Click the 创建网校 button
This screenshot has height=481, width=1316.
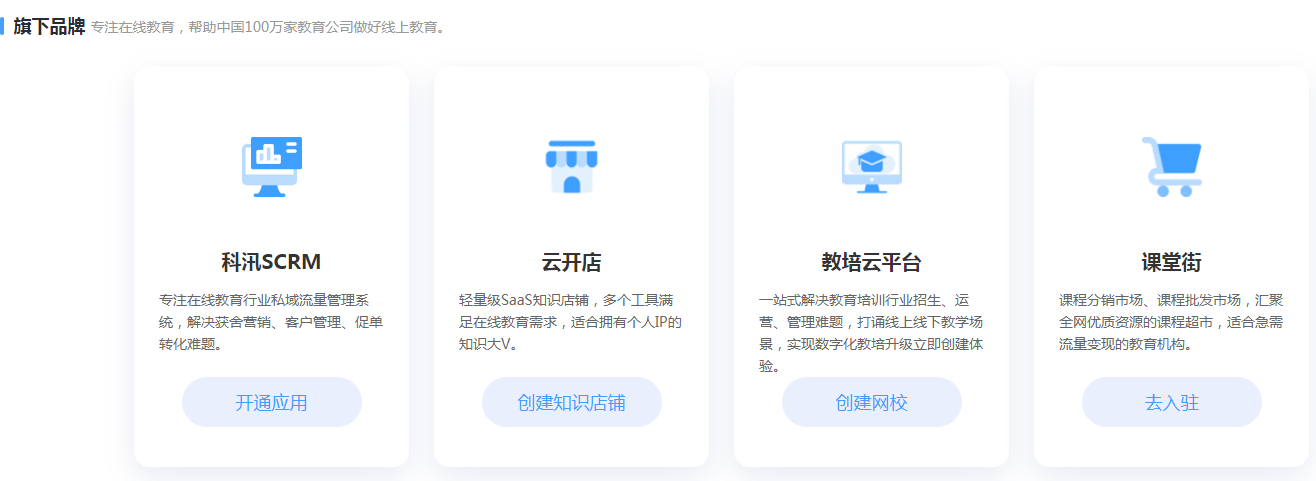871,402
